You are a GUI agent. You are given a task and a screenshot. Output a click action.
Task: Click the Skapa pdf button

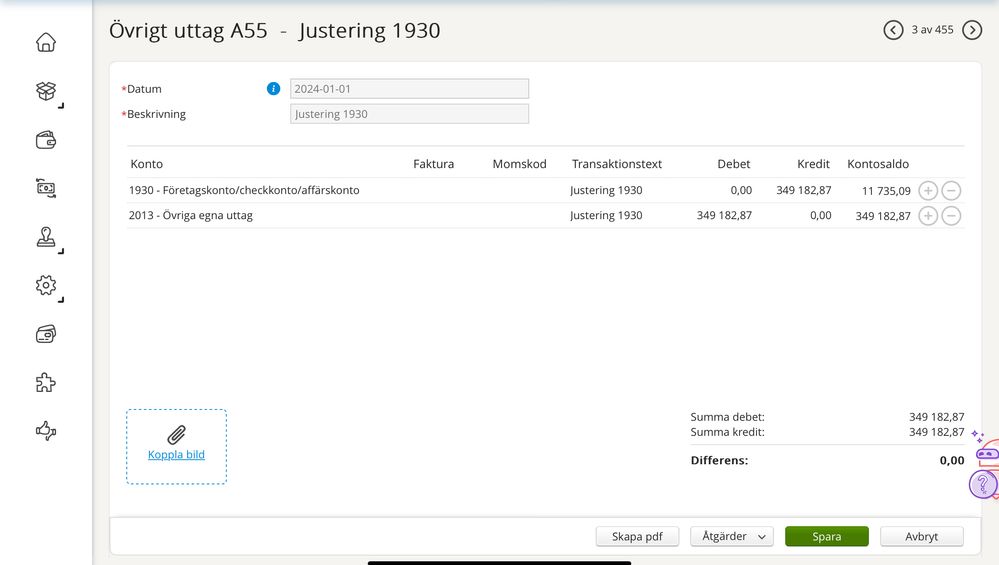click(637, 537)
